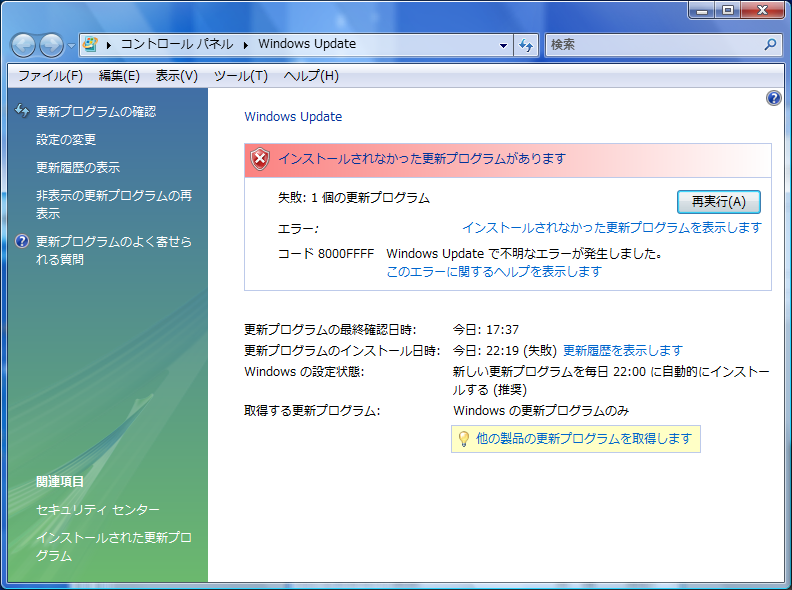The image size is (792, 590).
Task: Select コントロール パネル breadcrumb in address bar
Action: click(x=177, y=44)
